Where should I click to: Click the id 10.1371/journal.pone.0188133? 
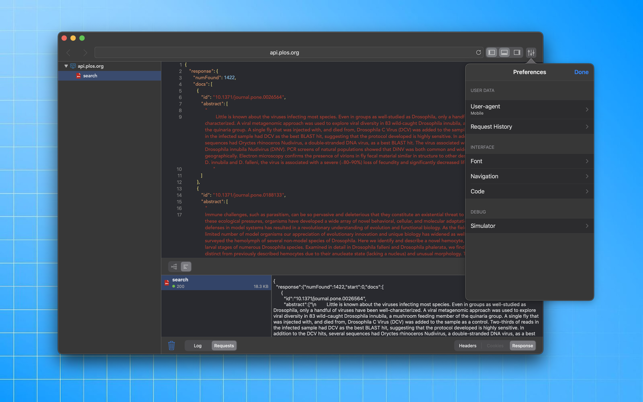point(248,195)
